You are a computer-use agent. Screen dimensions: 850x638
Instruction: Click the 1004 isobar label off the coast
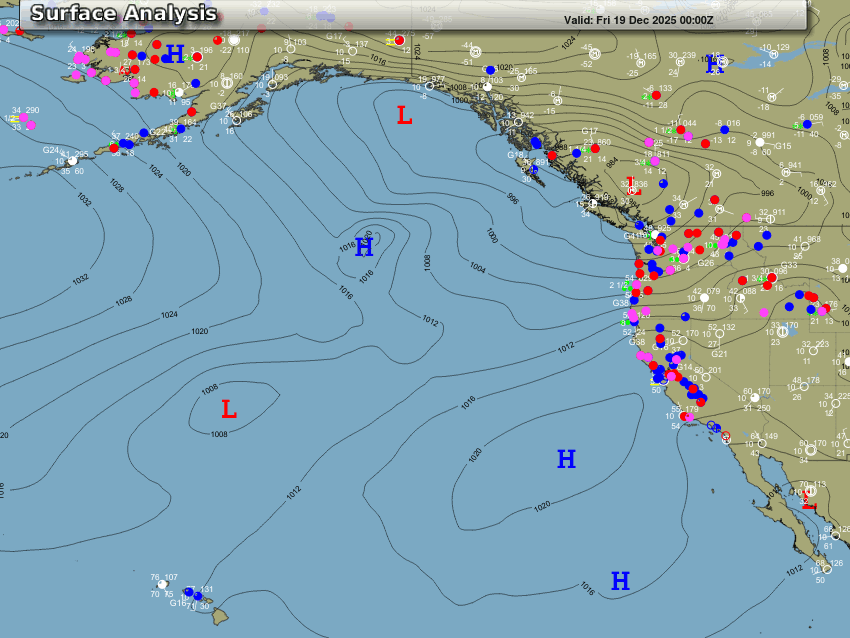tap(477, 267)
